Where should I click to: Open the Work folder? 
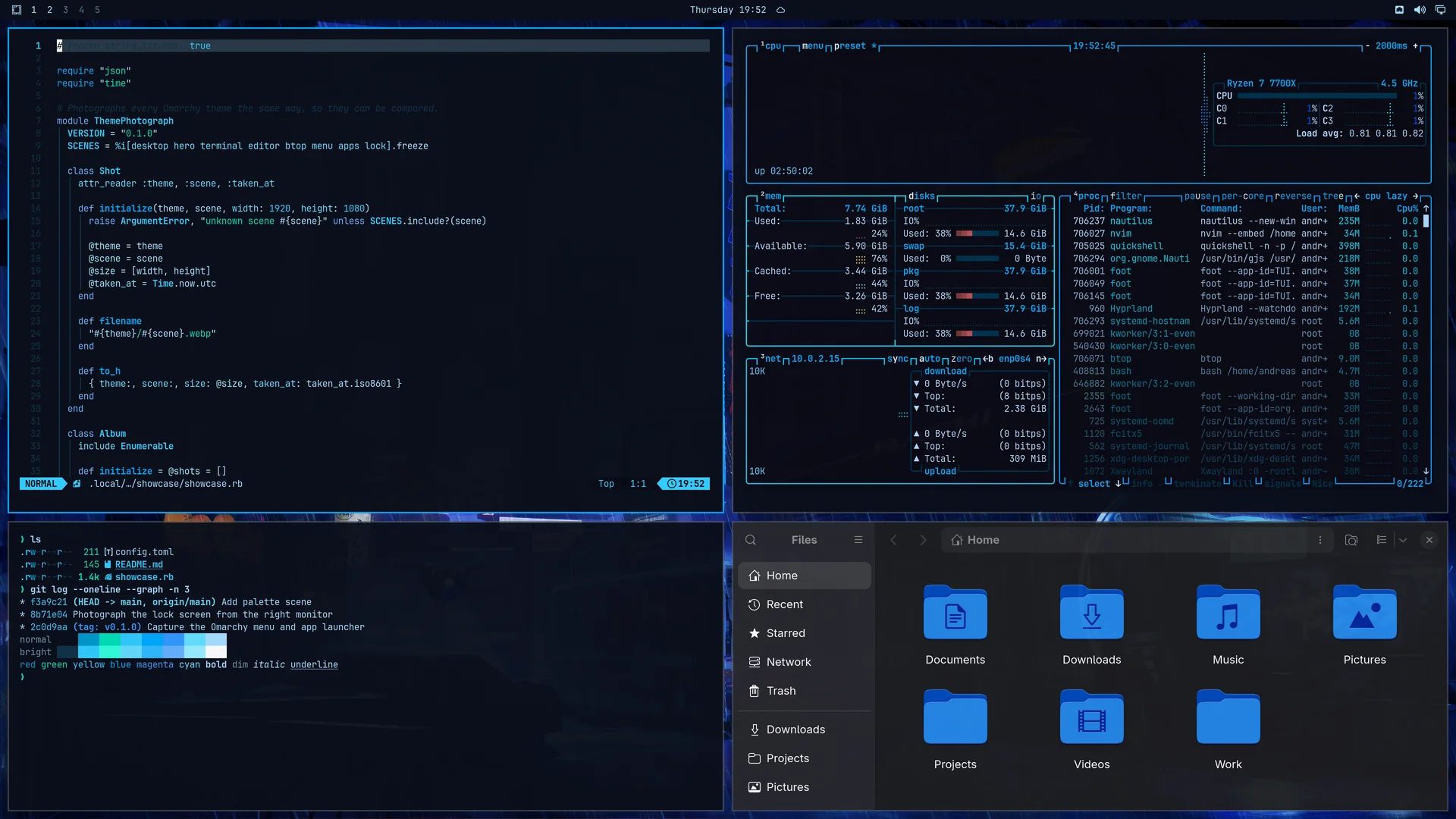coord(1228,730)
